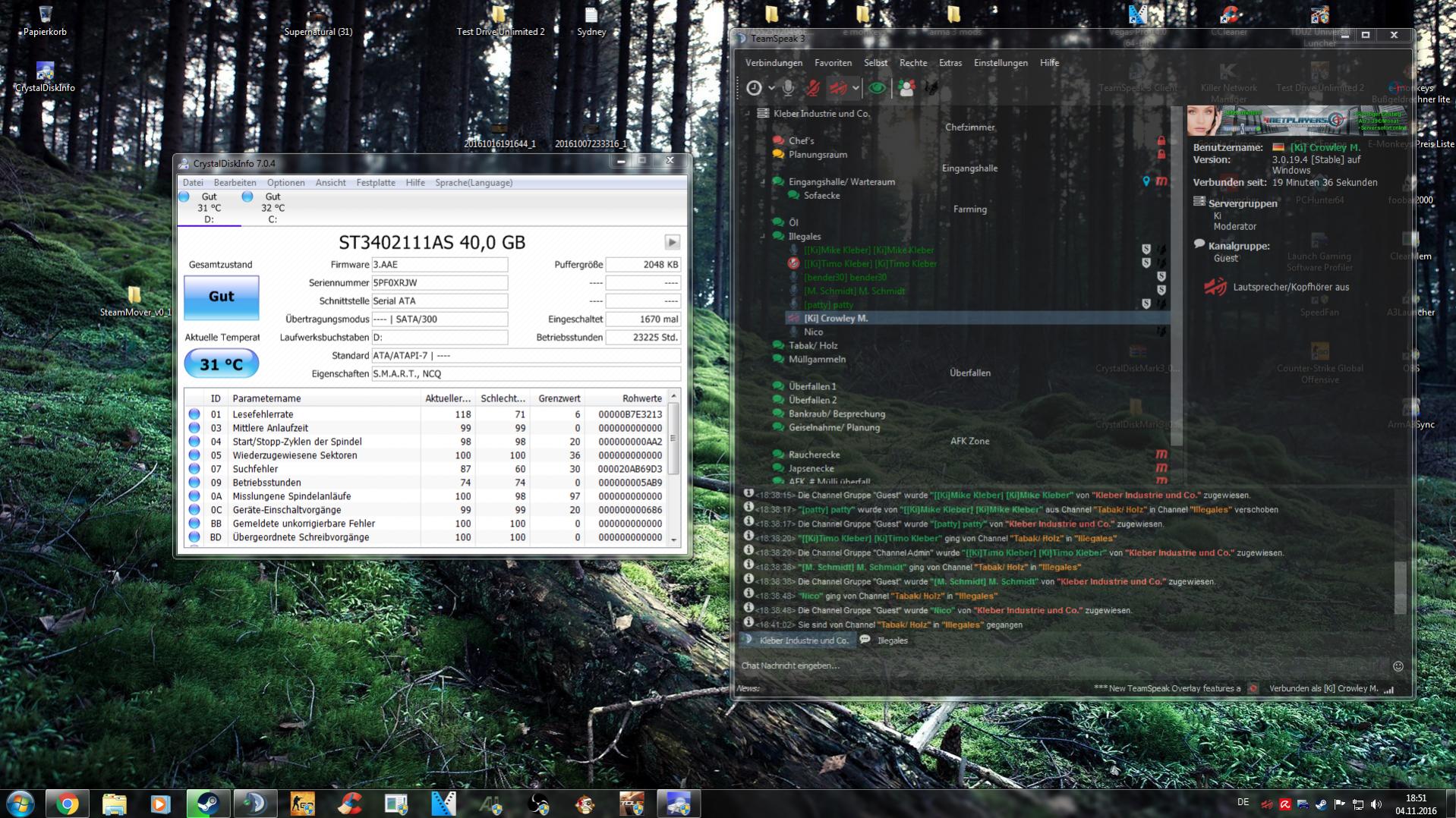This screenshot has height=818, width=1456.
Task: Click the Suchfehler row status dot
Action: tap(194, 469)
